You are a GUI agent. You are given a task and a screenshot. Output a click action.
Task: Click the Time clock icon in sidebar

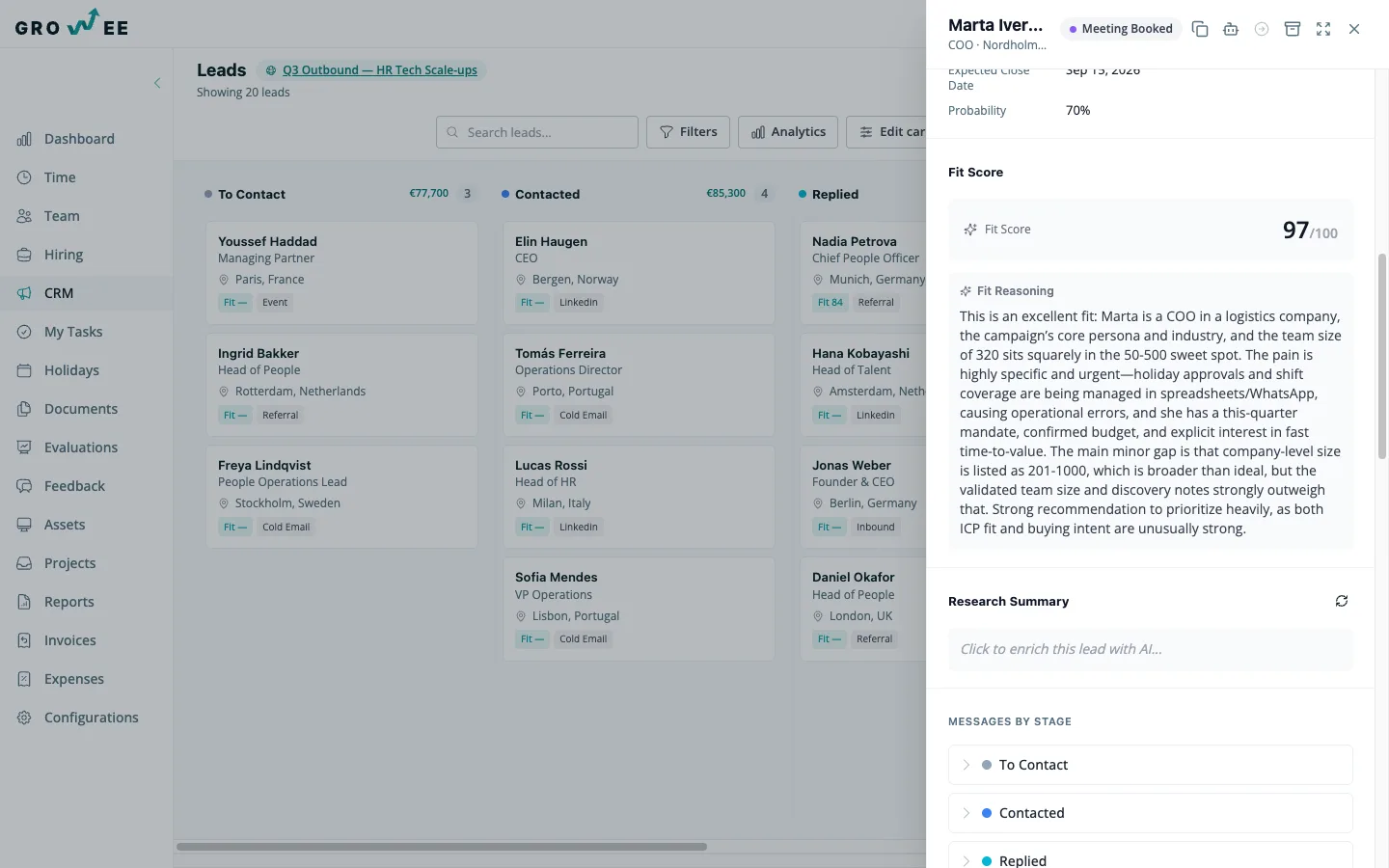coord(24,177)
